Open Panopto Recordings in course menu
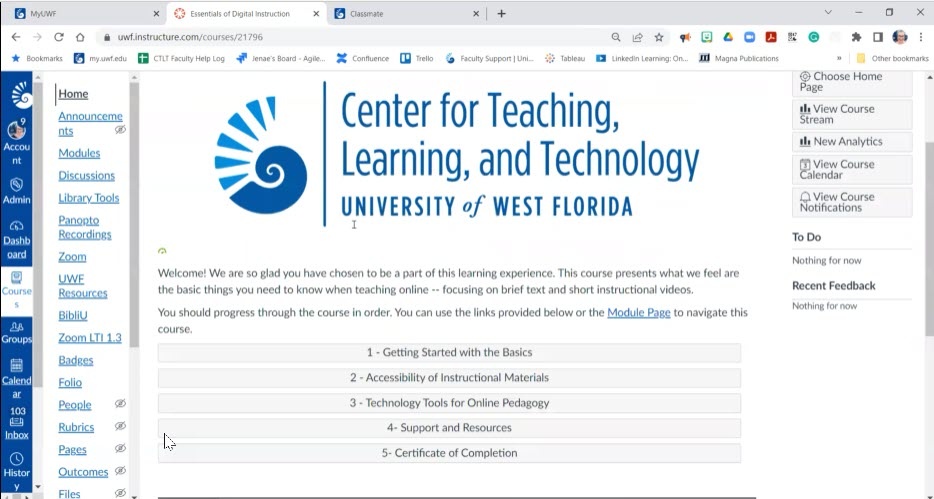The height and width of the screenshot is (499, 934). coord(85,227)
